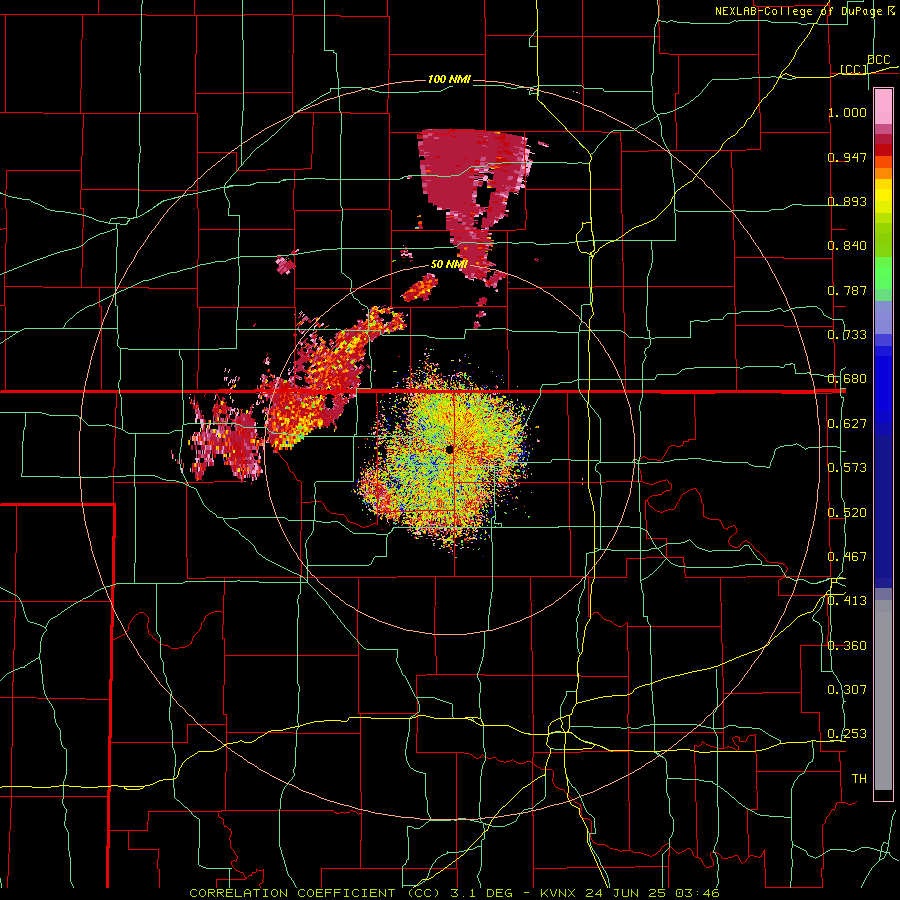Select the 0.840 scale value
The height and width of the screenshot is (900, 900).
point(847,246)
